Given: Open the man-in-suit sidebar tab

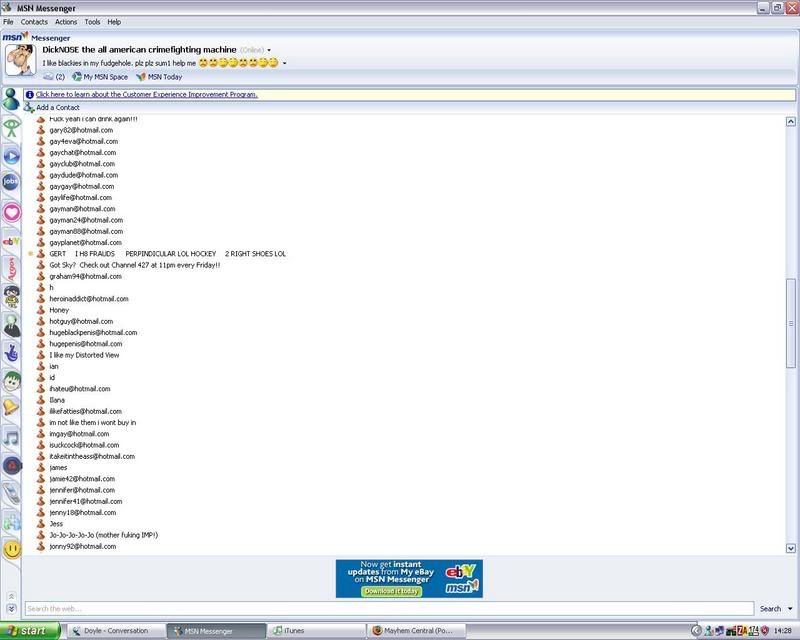Looking at the screenshot, I should coord(11,326).
